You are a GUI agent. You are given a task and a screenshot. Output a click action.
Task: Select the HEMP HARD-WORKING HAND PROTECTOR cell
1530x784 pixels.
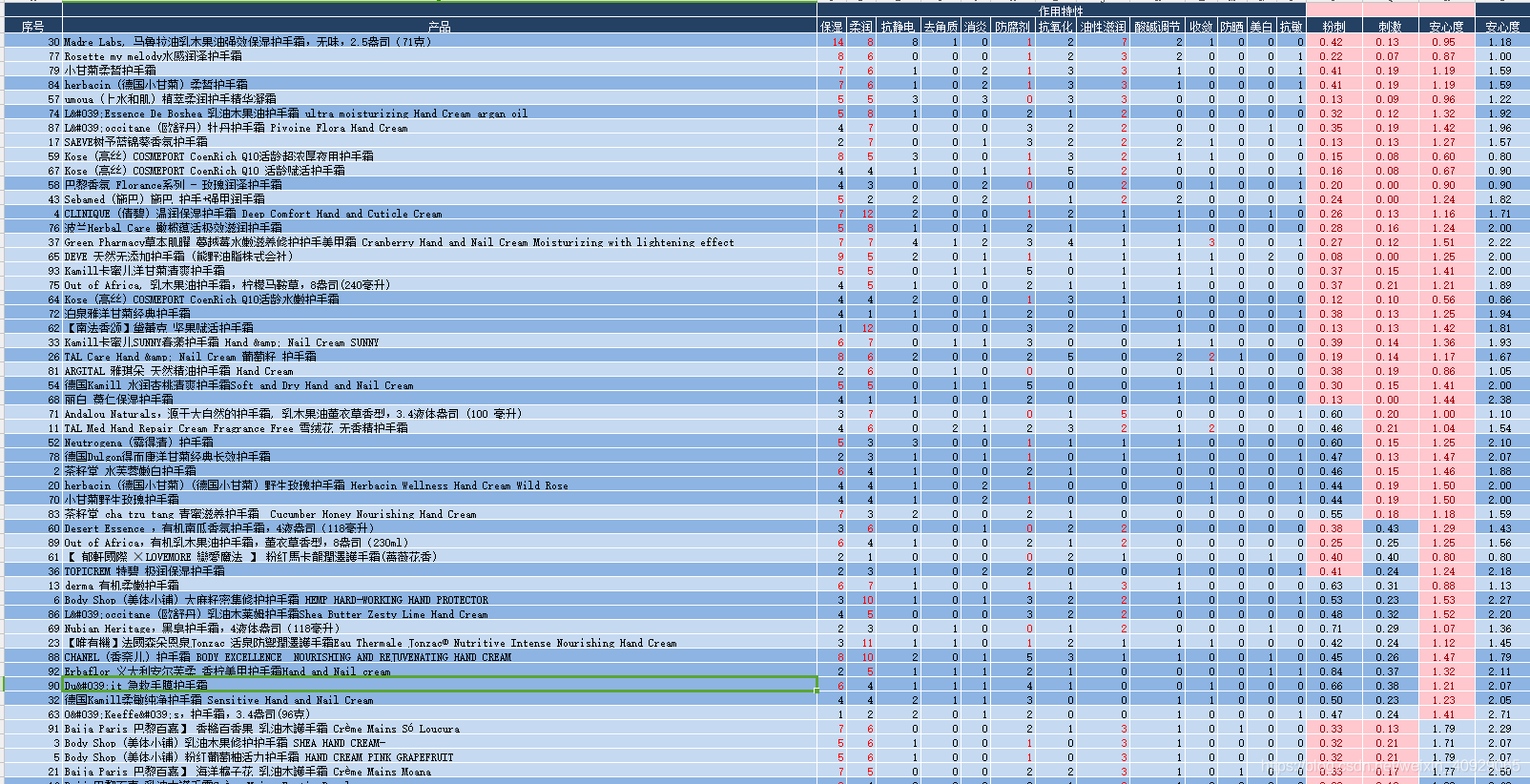click(440, 600)
